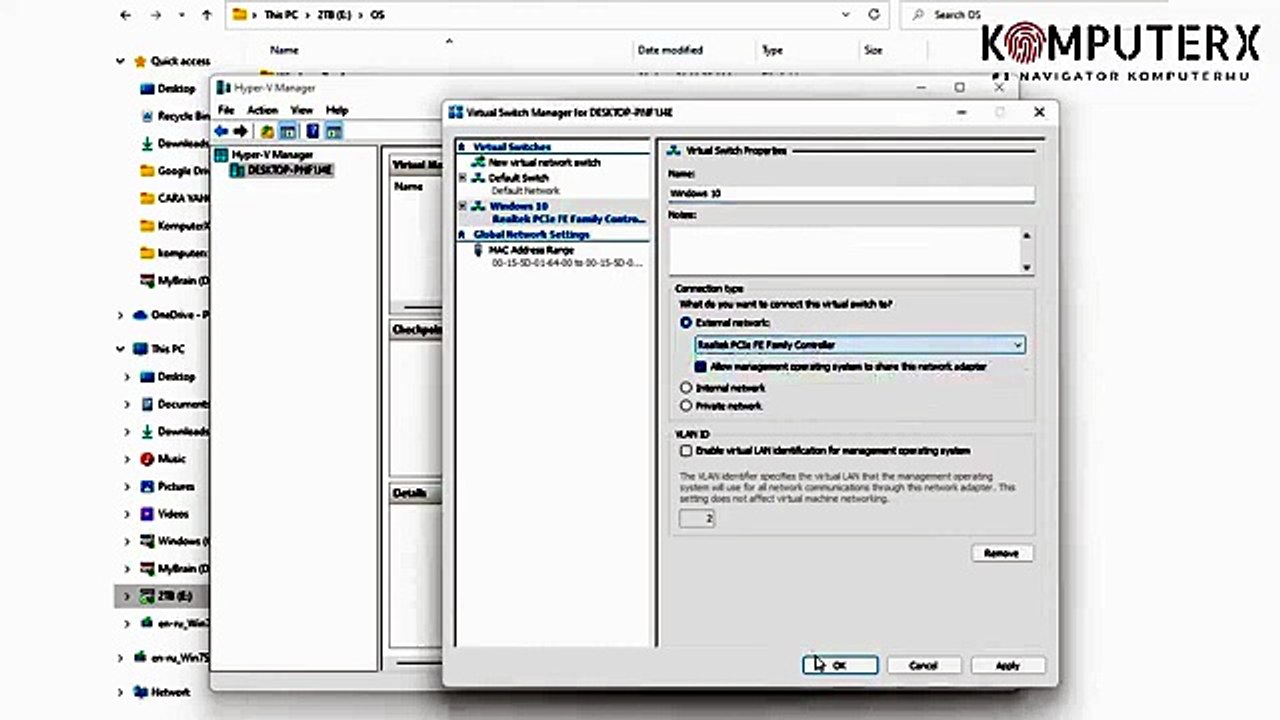Select the Private network radio button
This screenshot has height=720, width=1280.
tap(686, 406)
